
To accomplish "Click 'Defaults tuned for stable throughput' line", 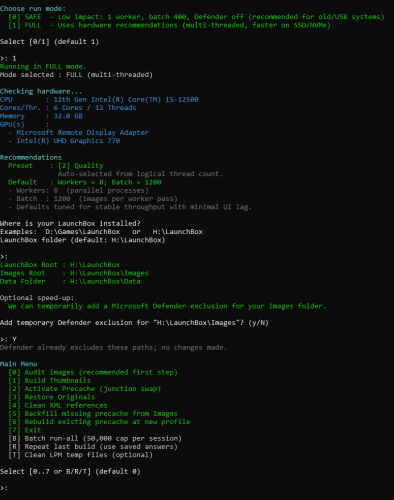I will [130, 207].
